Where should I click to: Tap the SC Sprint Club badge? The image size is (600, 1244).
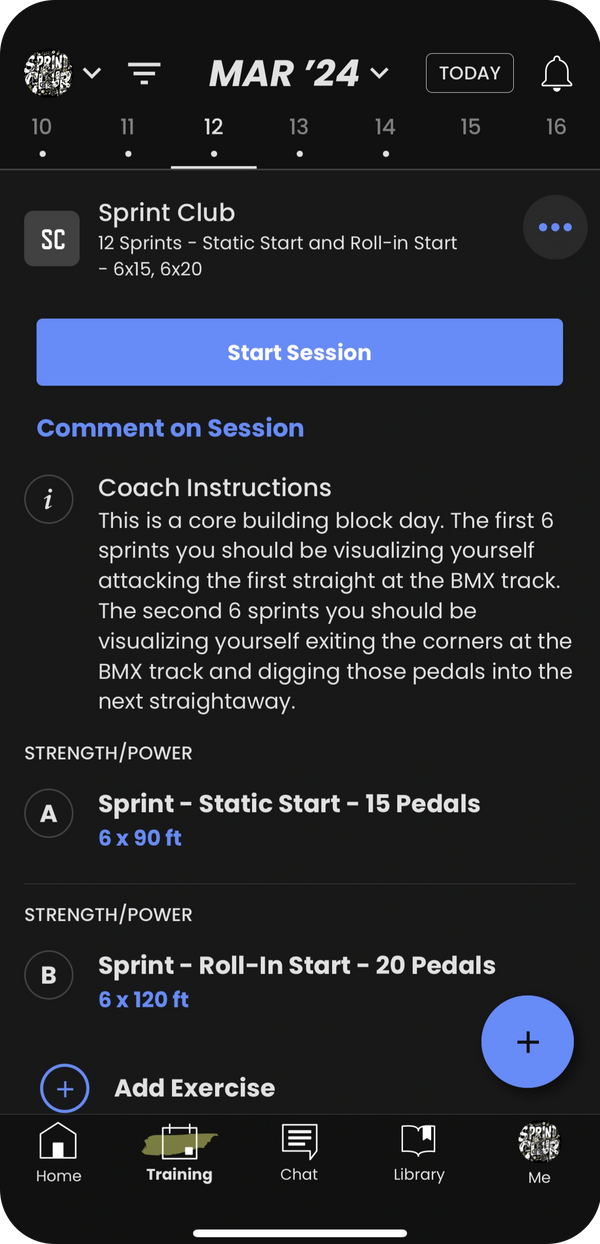click(x=52, y=240)
